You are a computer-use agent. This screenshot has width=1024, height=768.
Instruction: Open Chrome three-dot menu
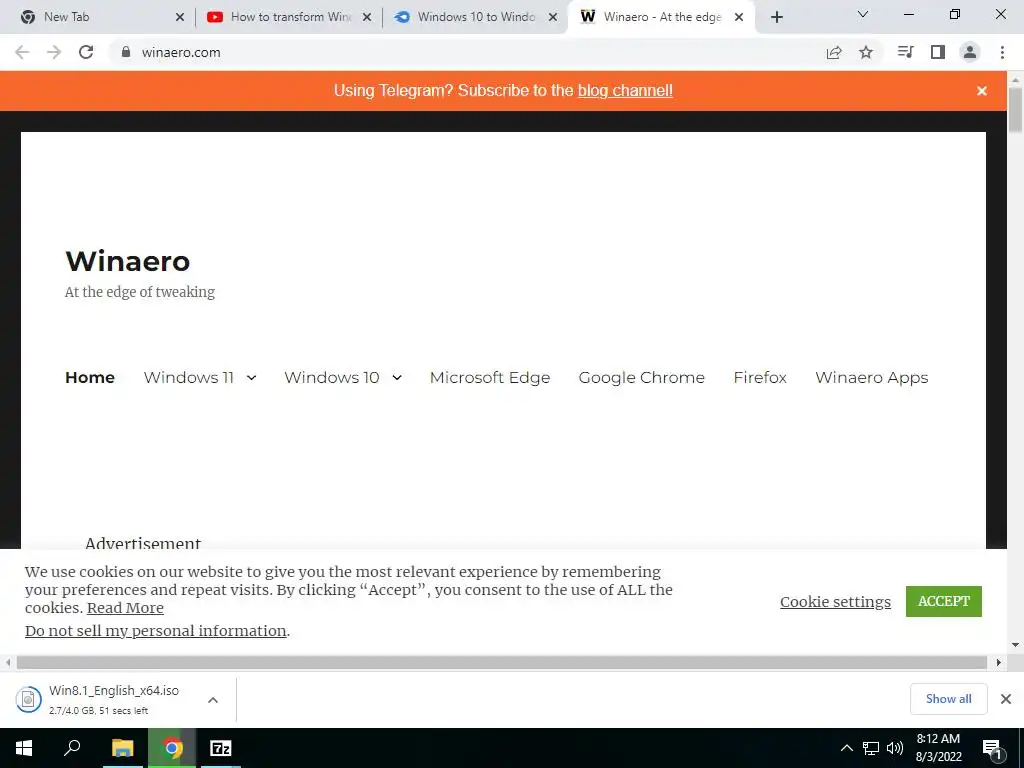pyautogui.click(x=1002, y=52)
